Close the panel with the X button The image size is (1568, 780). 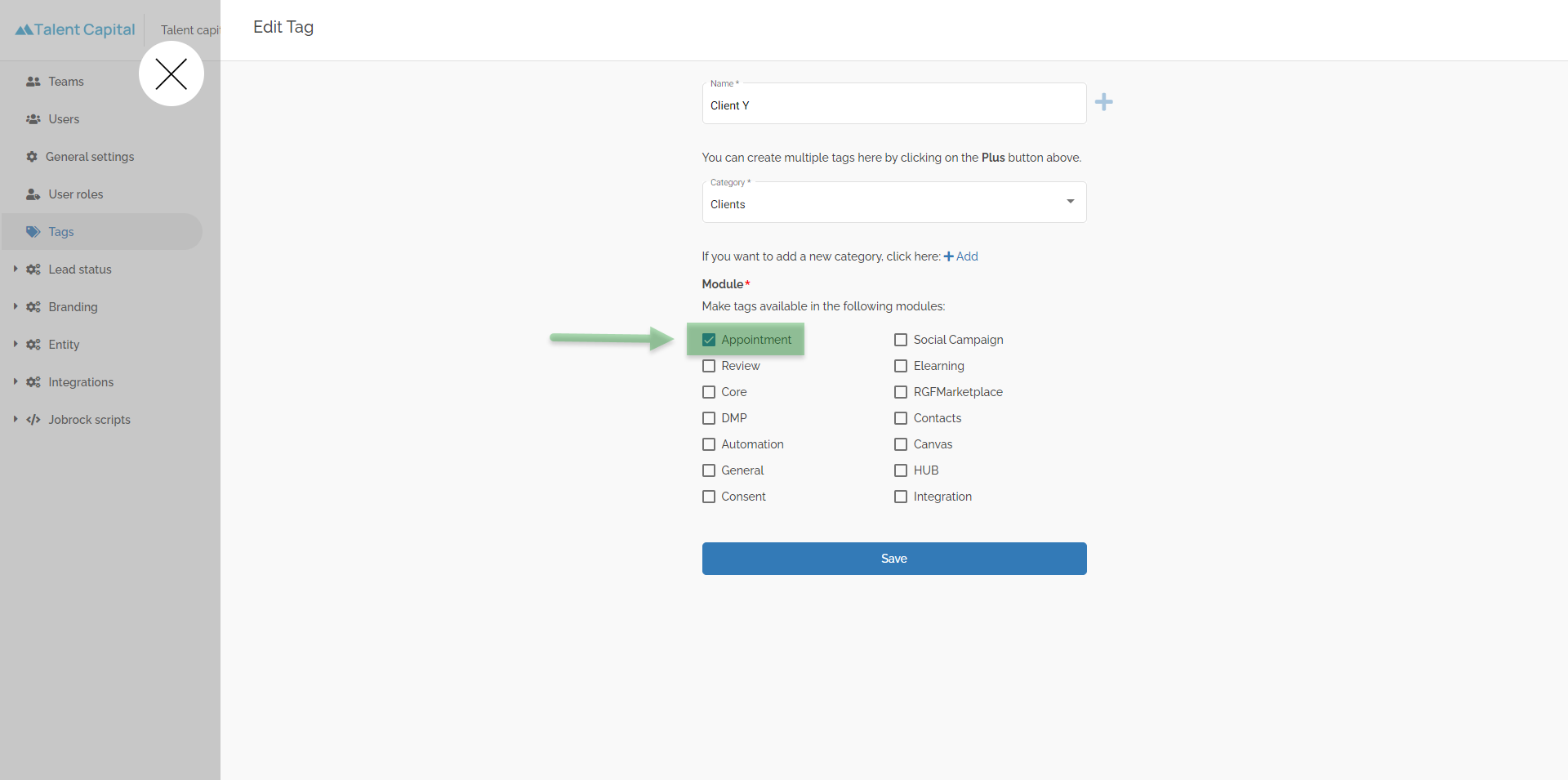pyautogui.click(x=171, y=74)
